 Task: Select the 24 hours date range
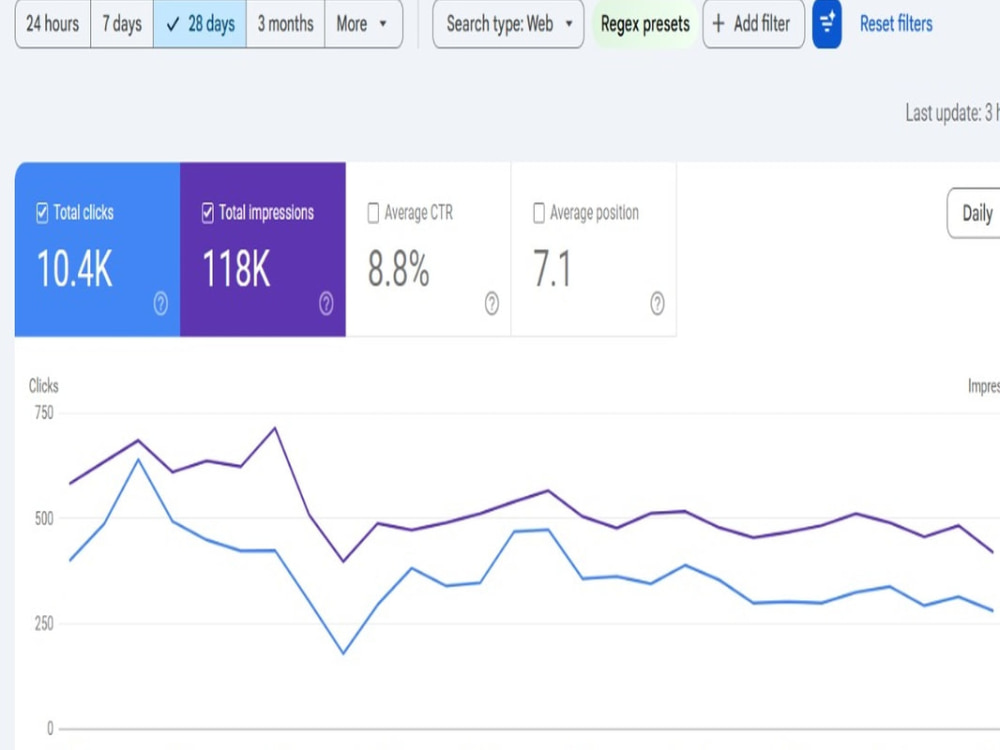[x=53, y=24]
